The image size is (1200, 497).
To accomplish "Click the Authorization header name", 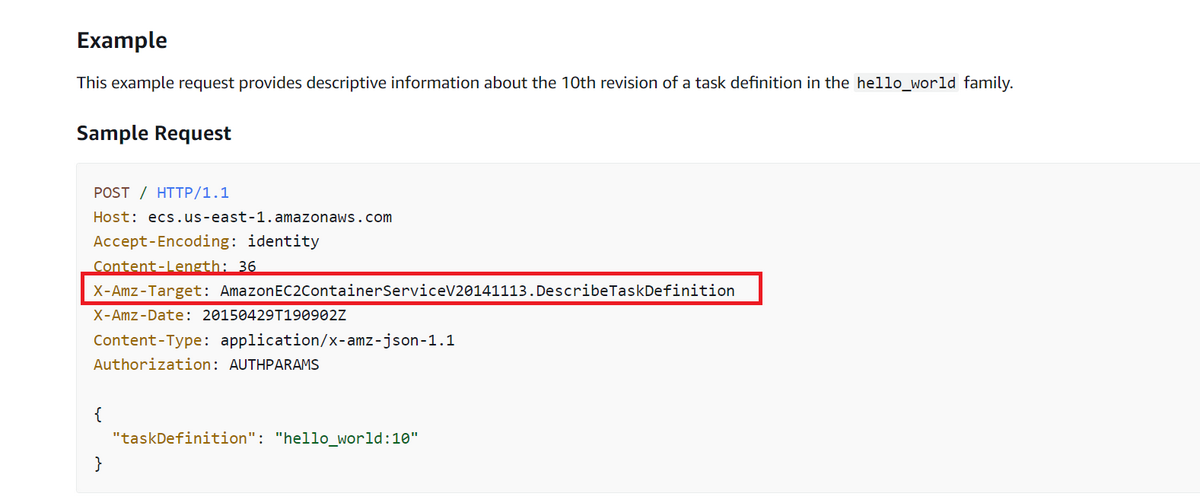I will [x=150, y=365].
